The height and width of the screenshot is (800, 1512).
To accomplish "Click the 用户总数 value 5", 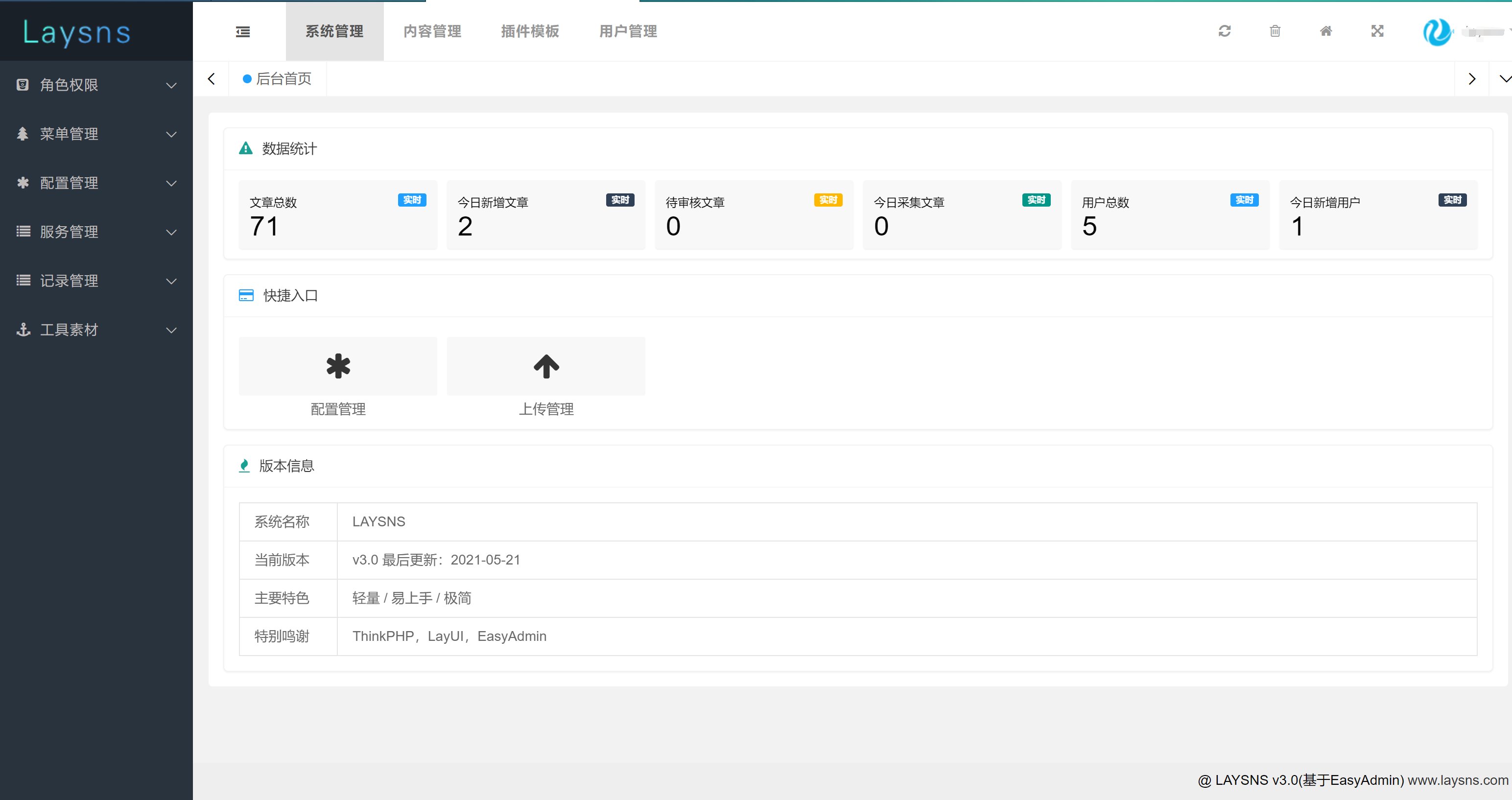I will (x=1089, y=227).
